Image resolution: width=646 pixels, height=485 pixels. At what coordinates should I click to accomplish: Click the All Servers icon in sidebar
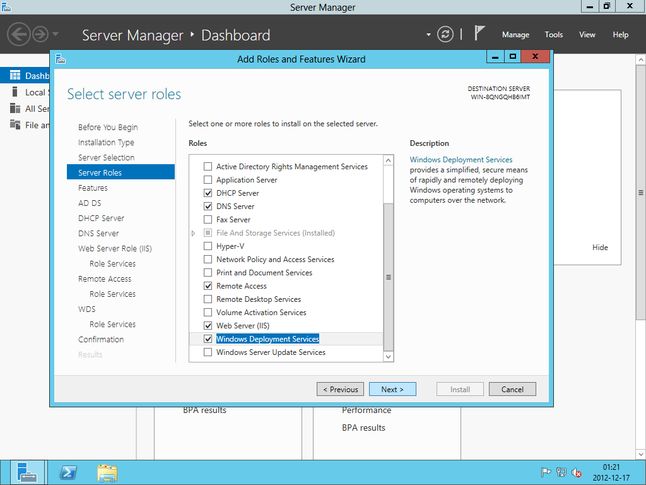click(15, 108)
